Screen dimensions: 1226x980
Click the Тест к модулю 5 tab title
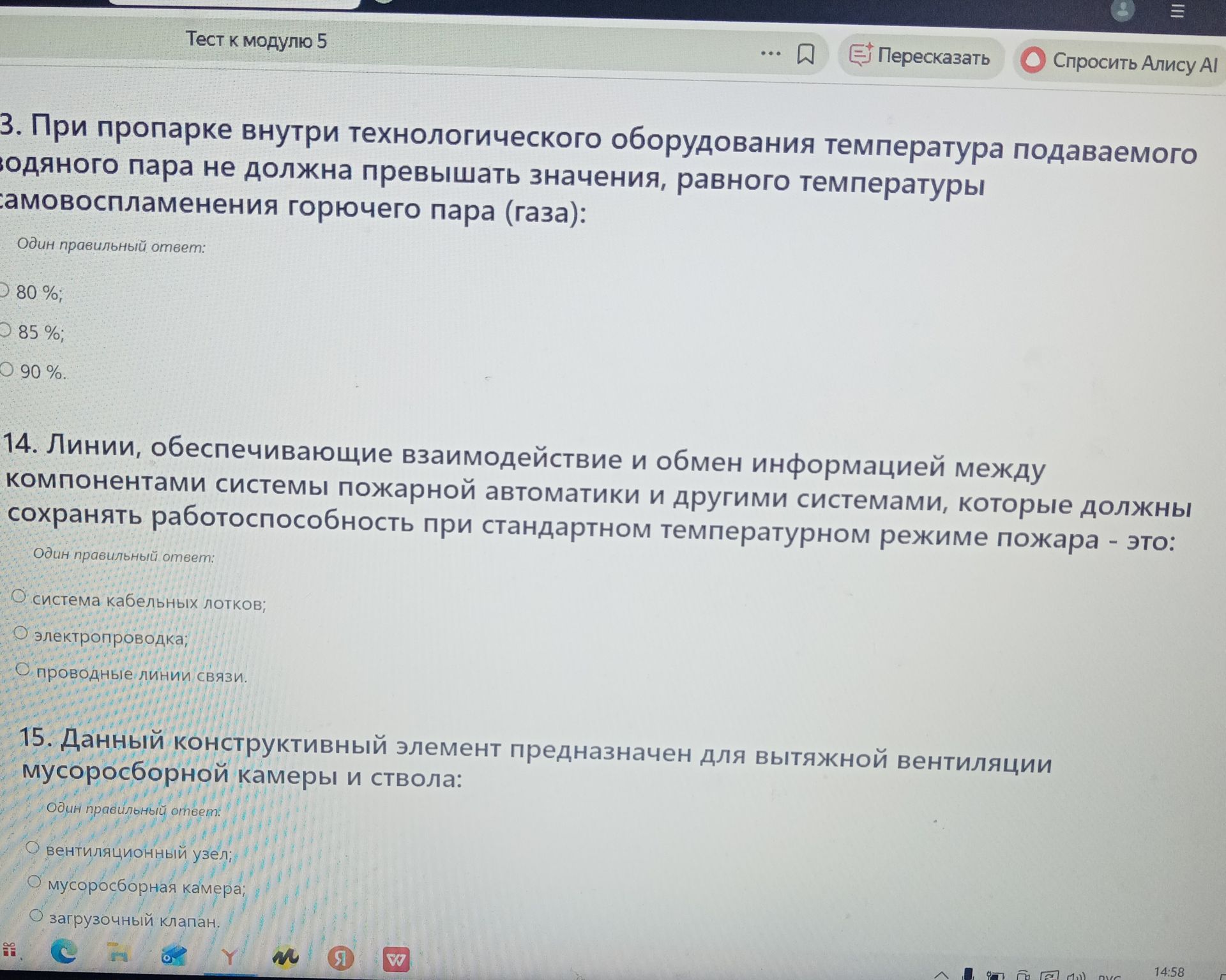[256, 40]
